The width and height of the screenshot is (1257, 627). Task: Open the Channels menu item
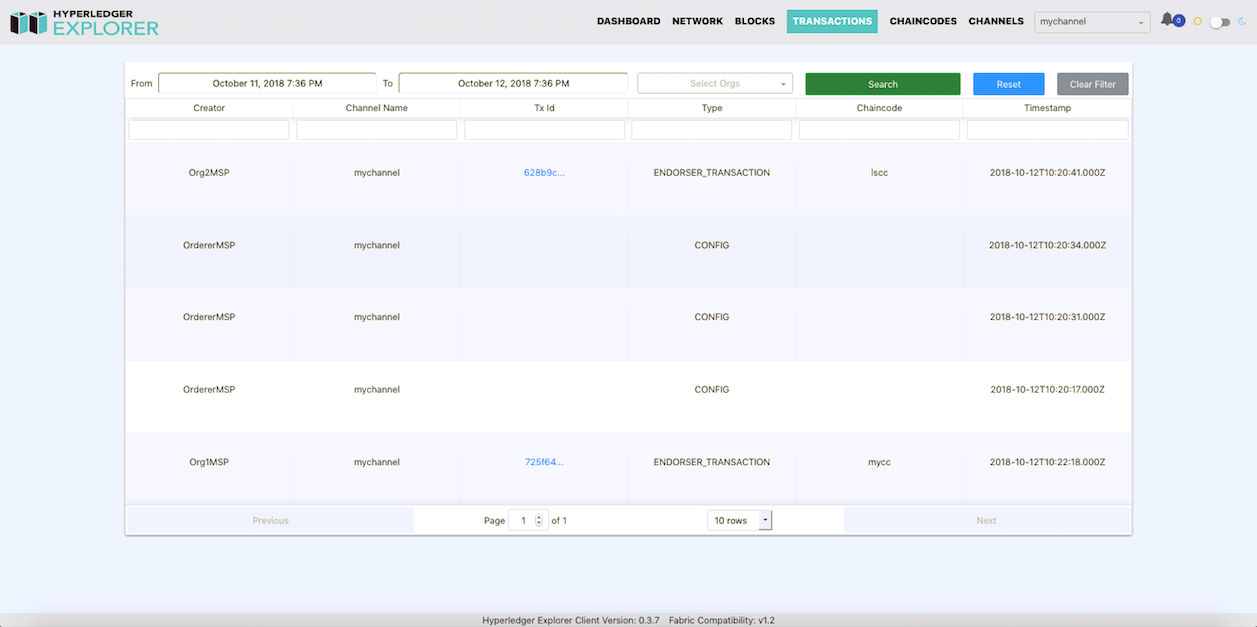[996, 21]
